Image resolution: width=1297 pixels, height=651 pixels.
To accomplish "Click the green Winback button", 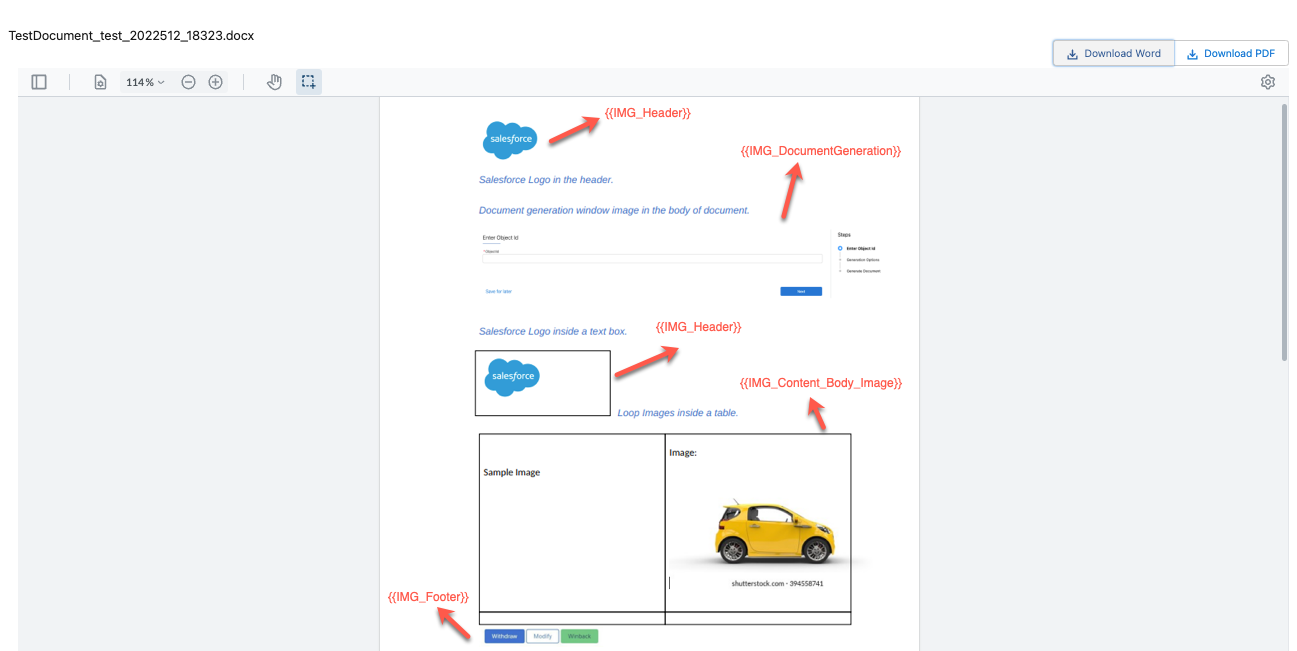I will pyautogui.click(x=578, y=636).
